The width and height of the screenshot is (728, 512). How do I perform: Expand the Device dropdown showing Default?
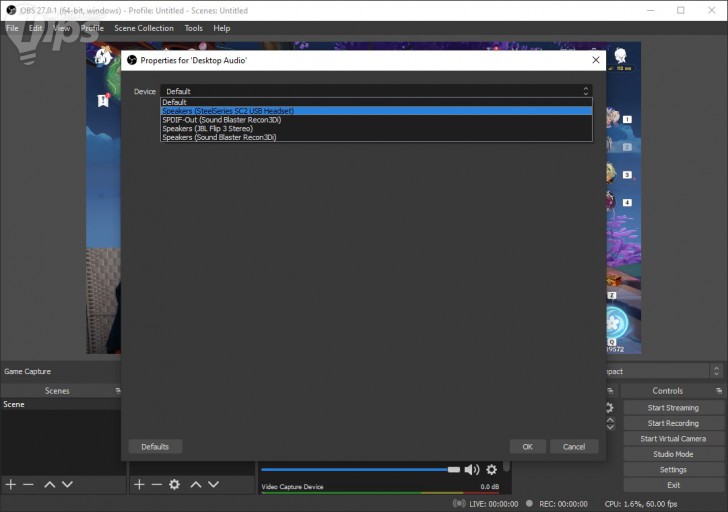click(x=376, y=91)
